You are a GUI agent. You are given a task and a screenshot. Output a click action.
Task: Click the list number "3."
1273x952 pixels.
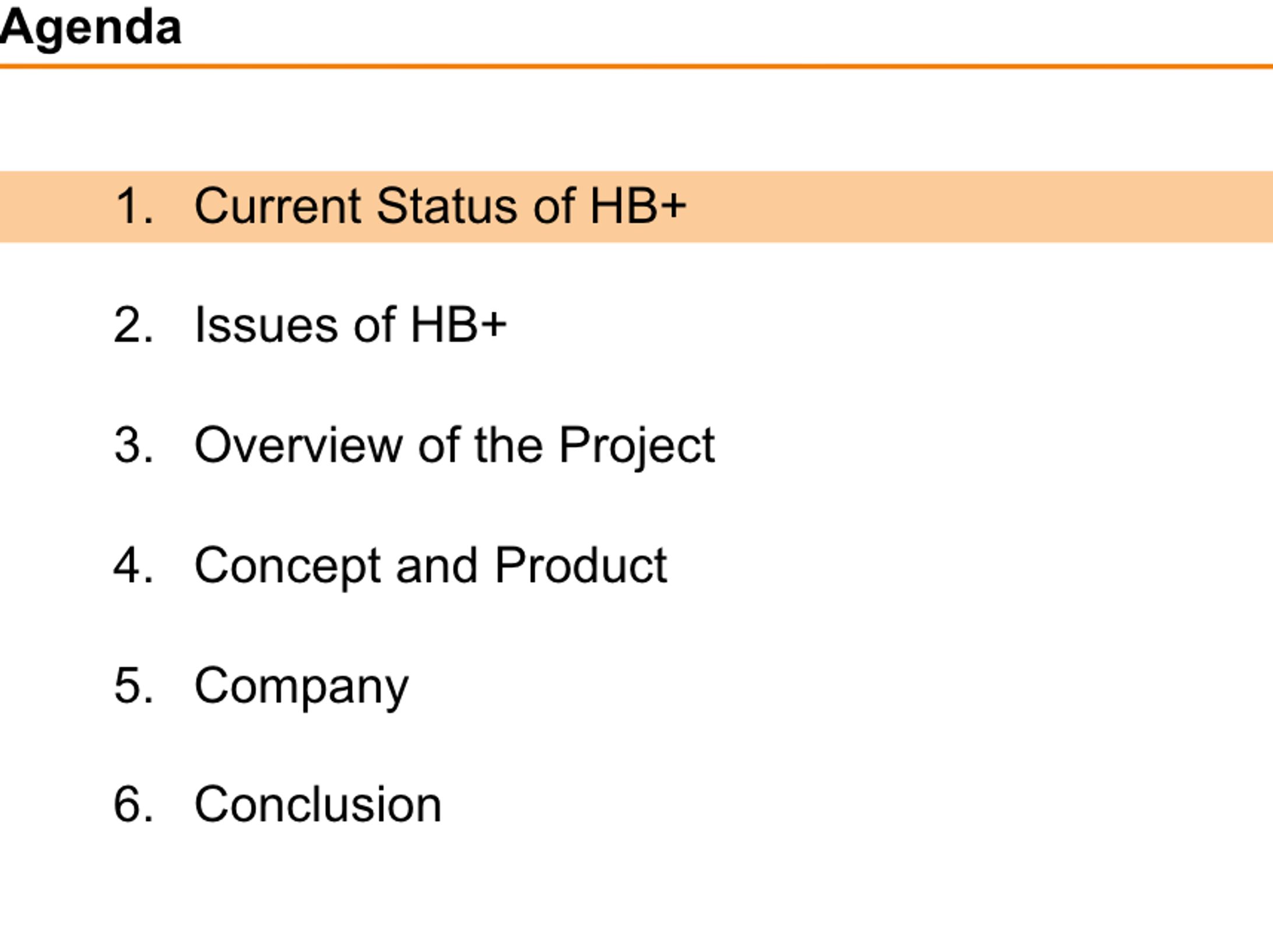pyautogui.click(x=134, y=446)
